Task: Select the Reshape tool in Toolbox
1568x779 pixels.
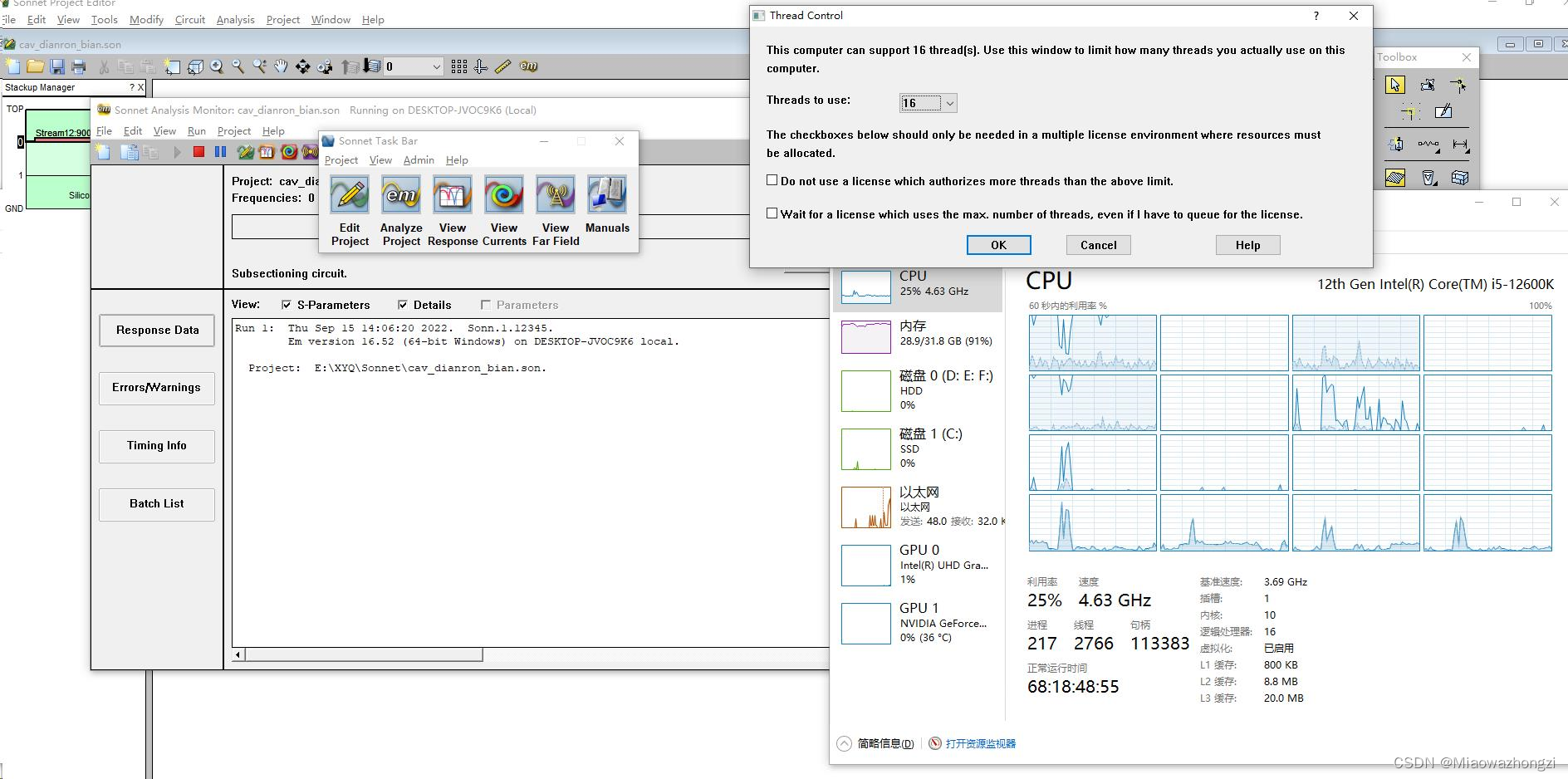Action: [x=1428, y=85]
